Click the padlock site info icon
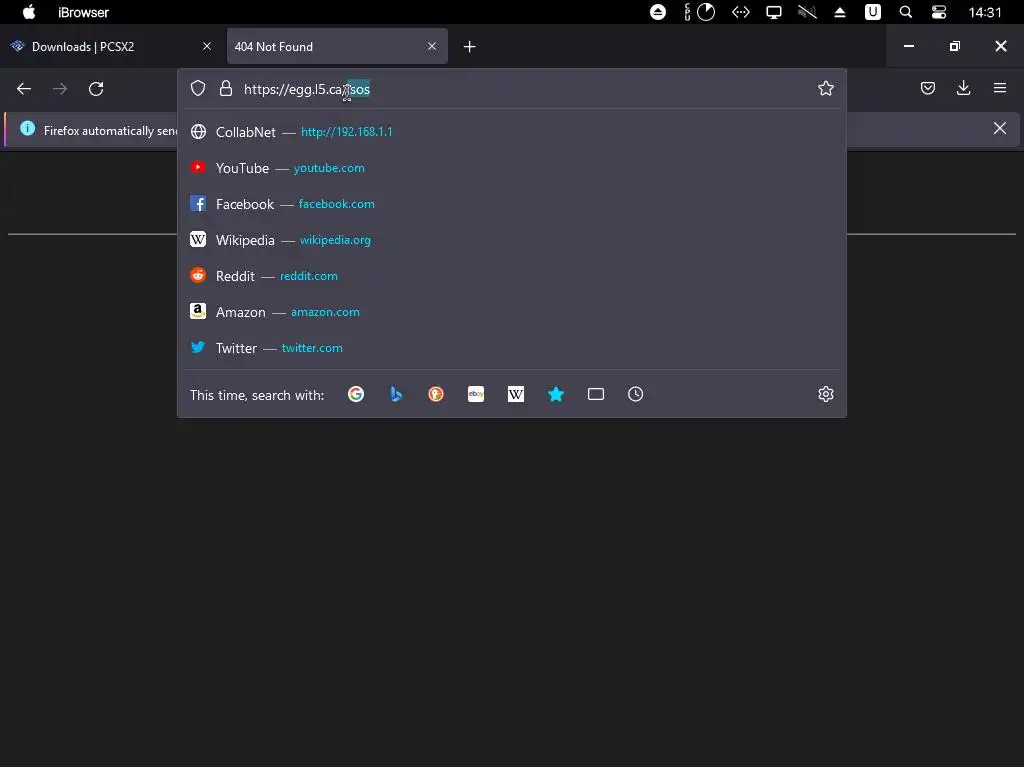This screenshot has width=1024, height=768. pyautogui.click(x=226, y=88)
